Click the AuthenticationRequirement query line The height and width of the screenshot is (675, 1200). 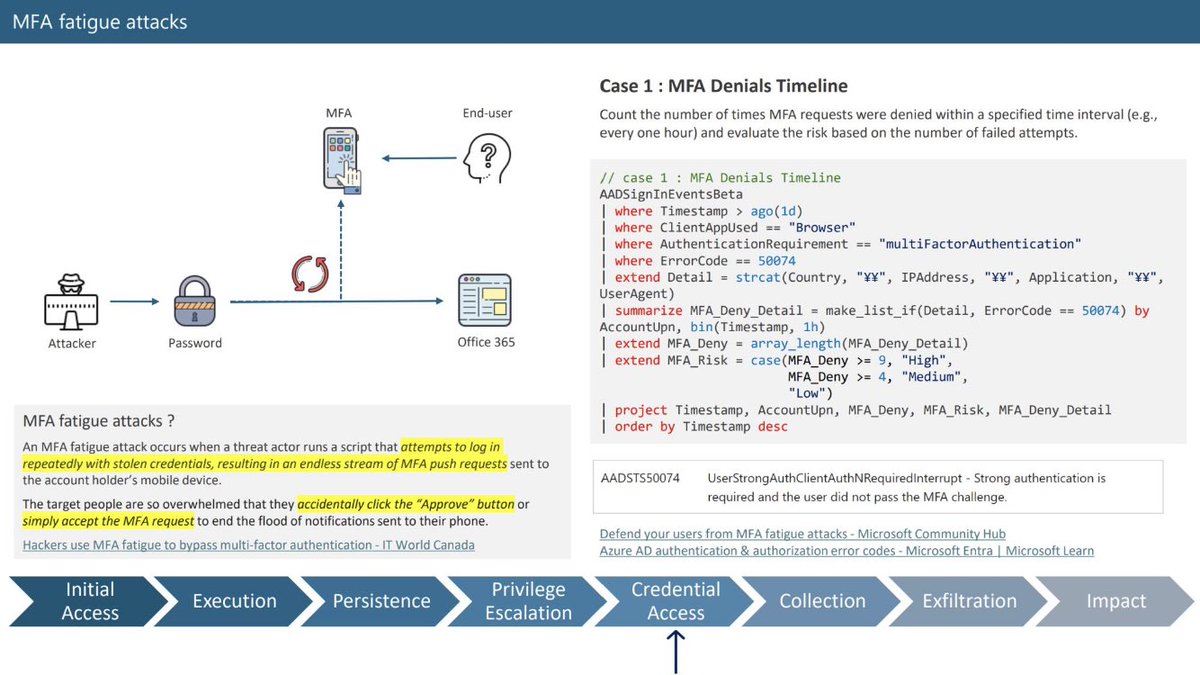(x=841, y=244)
